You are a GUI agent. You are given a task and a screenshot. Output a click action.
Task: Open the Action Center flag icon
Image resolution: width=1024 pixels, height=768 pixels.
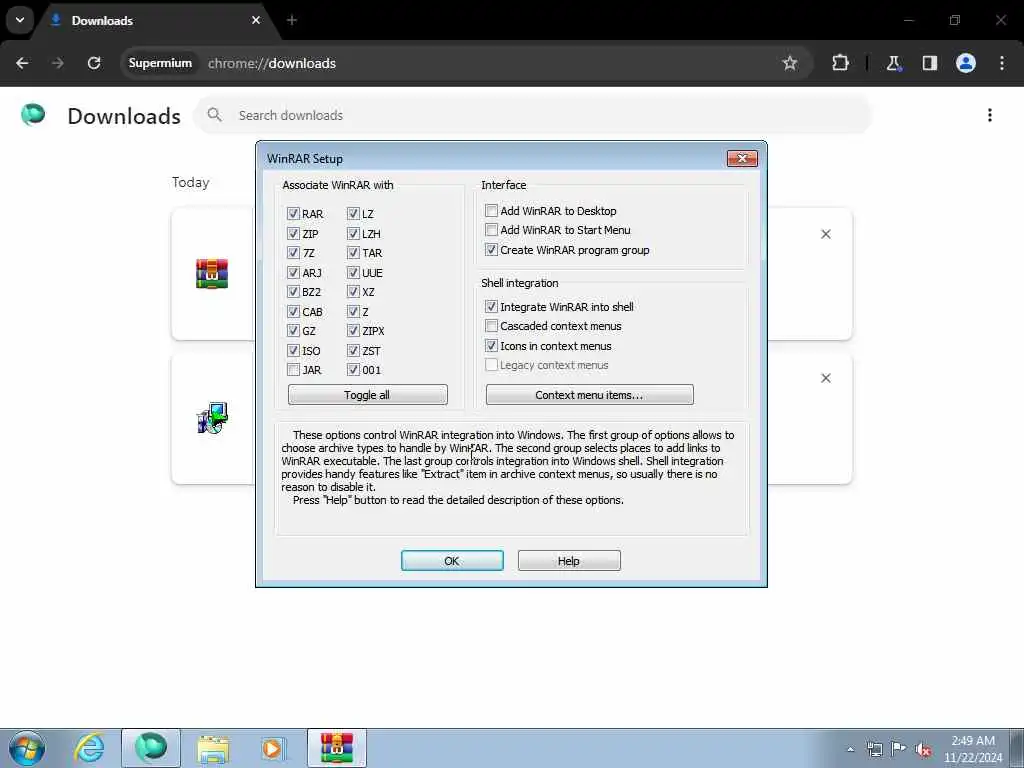coord(899,749)
